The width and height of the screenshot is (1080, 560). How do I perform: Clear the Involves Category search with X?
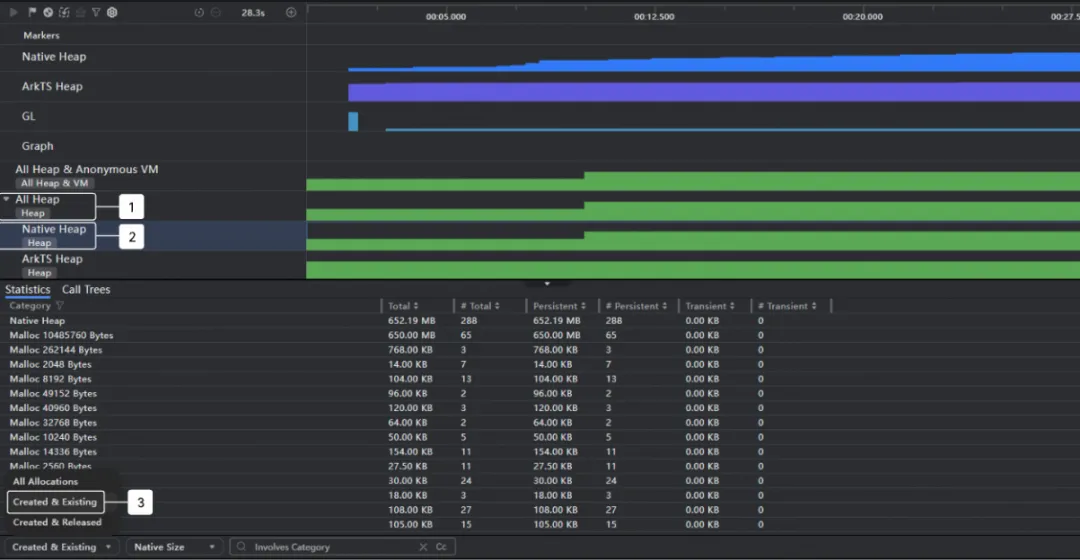tap(423, 547)
